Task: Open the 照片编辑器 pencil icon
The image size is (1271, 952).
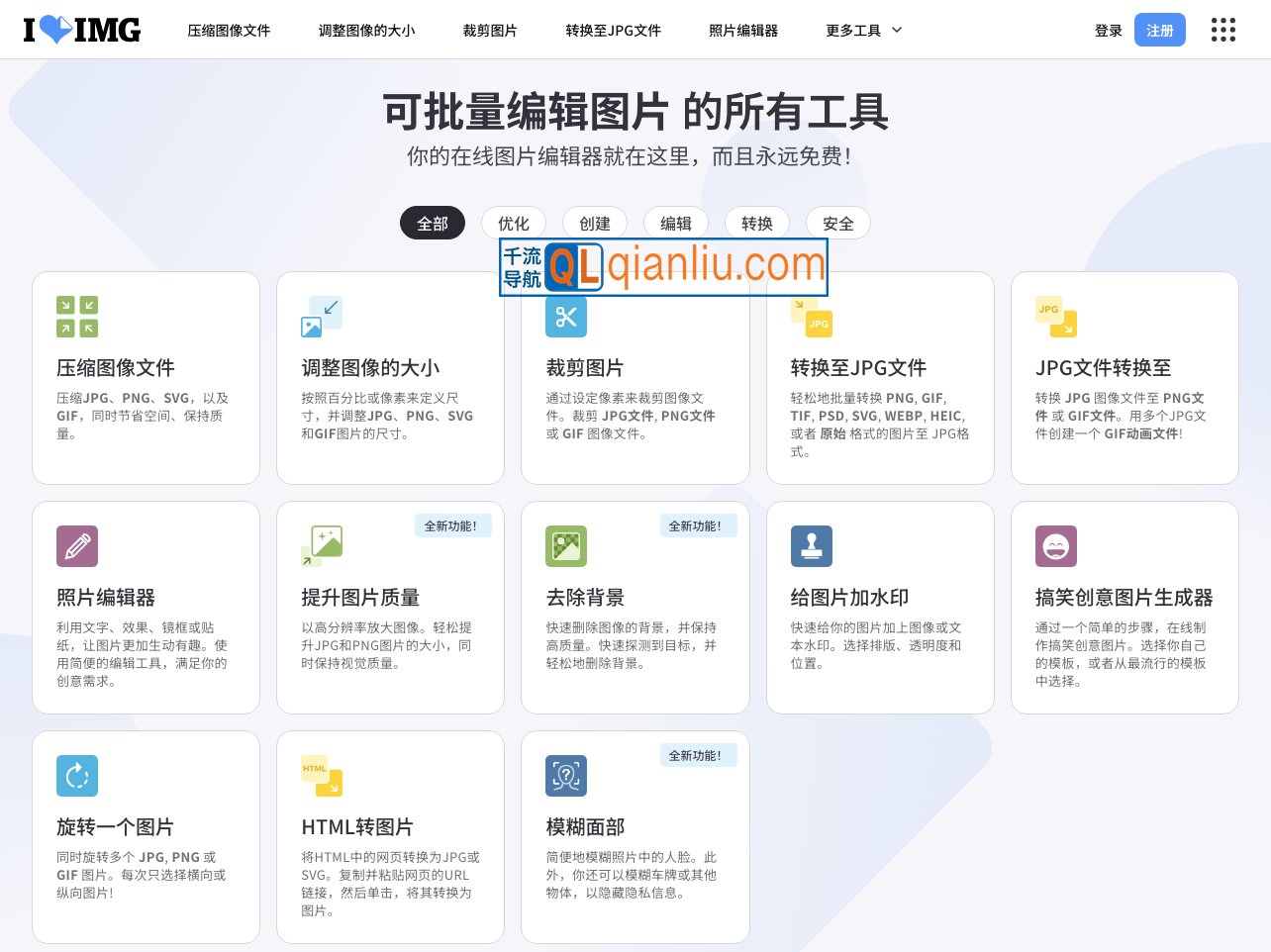Action: coord(77,545)
